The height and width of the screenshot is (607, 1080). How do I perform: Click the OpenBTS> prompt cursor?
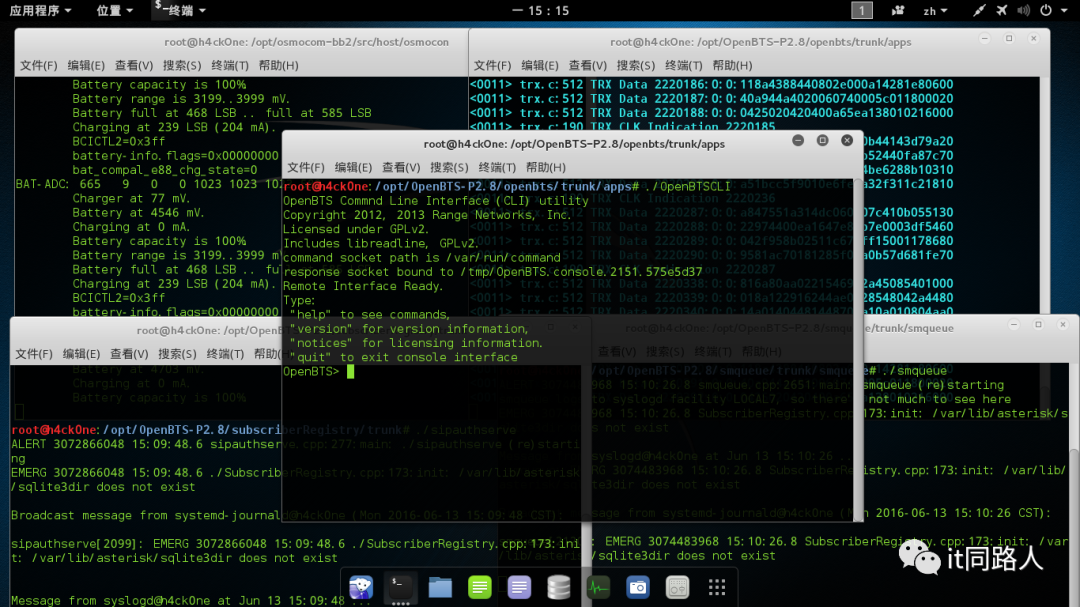pos(351,372)
